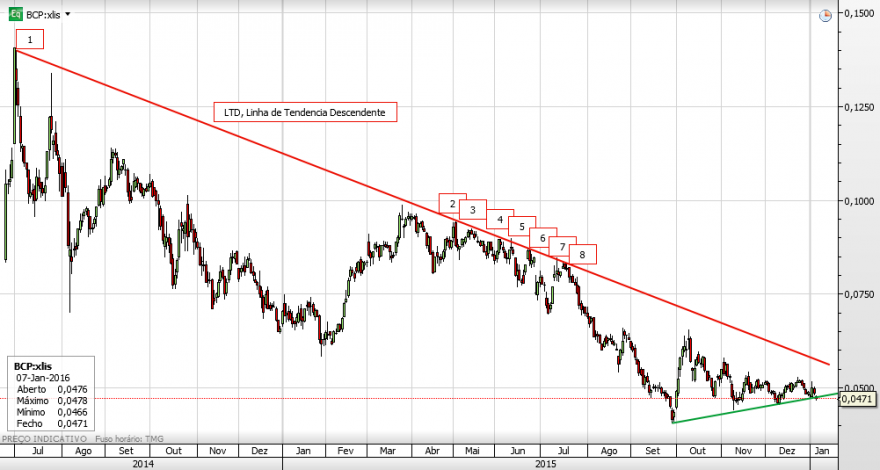Click the Mínimo value 0,0466
Image resolution: width=880 pixels, height=470 pixels.
pyautogui.click(x=72, y=412)
